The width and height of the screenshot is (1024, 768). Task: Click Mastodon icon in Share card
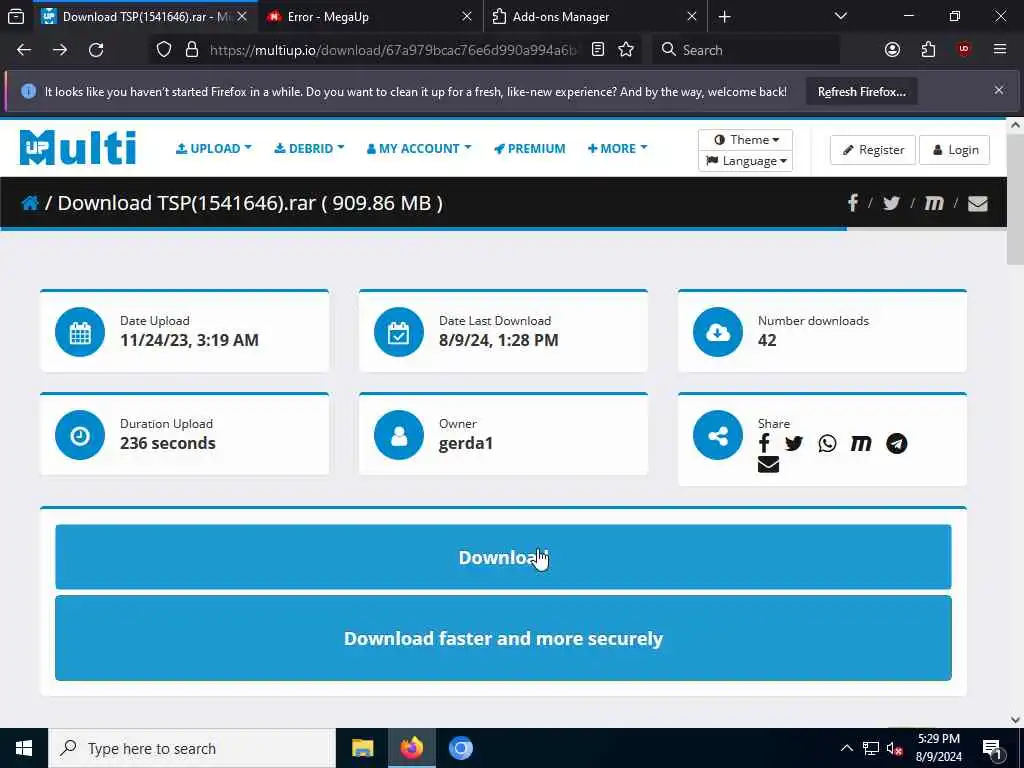[861, 443]
